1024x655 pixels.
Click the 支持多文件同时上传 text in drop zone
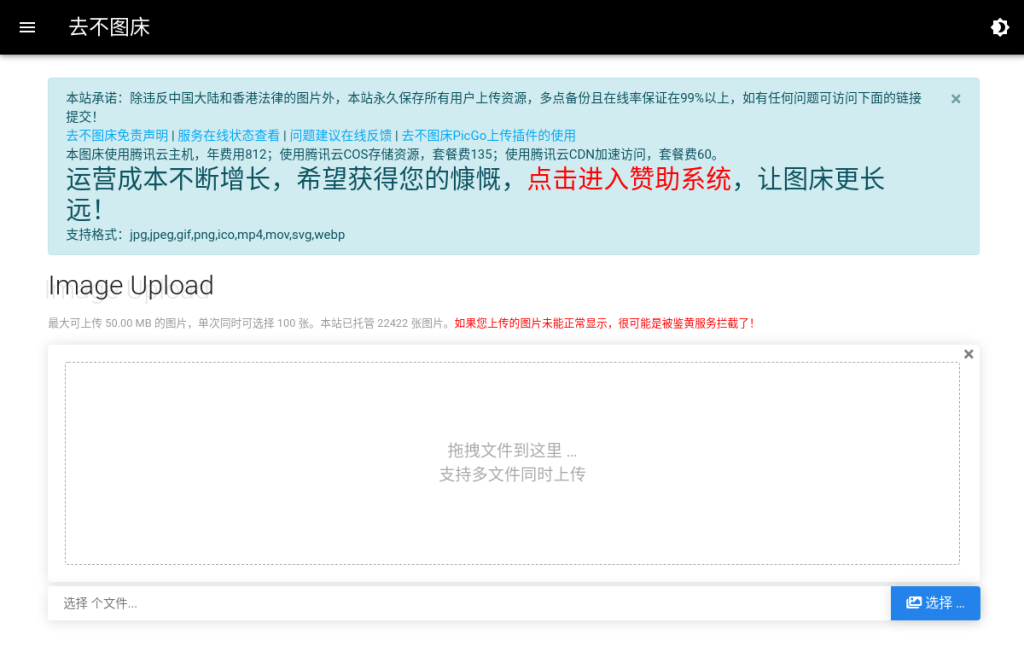click(512, 474)
